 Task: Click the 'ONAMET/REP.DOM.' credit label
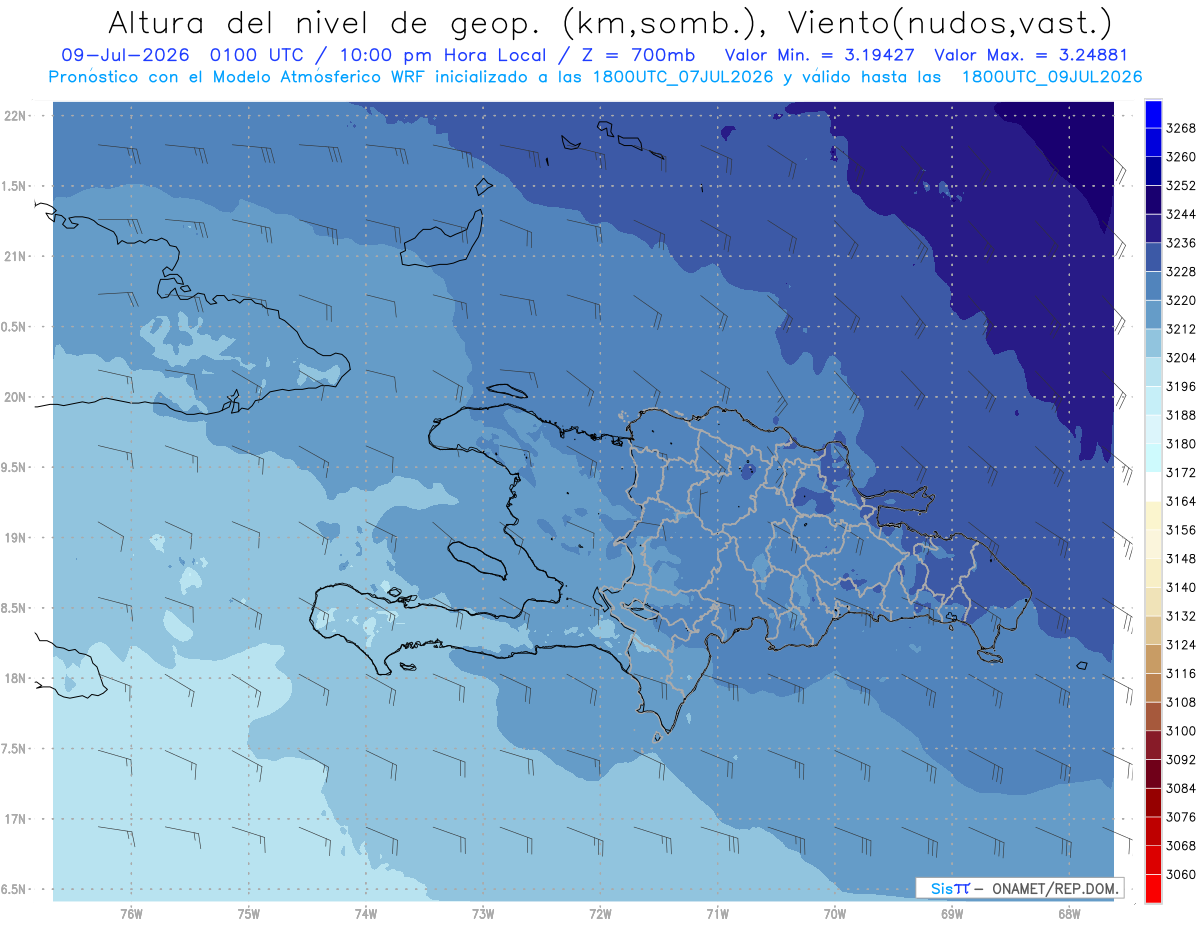click(x=1054, y=888)
